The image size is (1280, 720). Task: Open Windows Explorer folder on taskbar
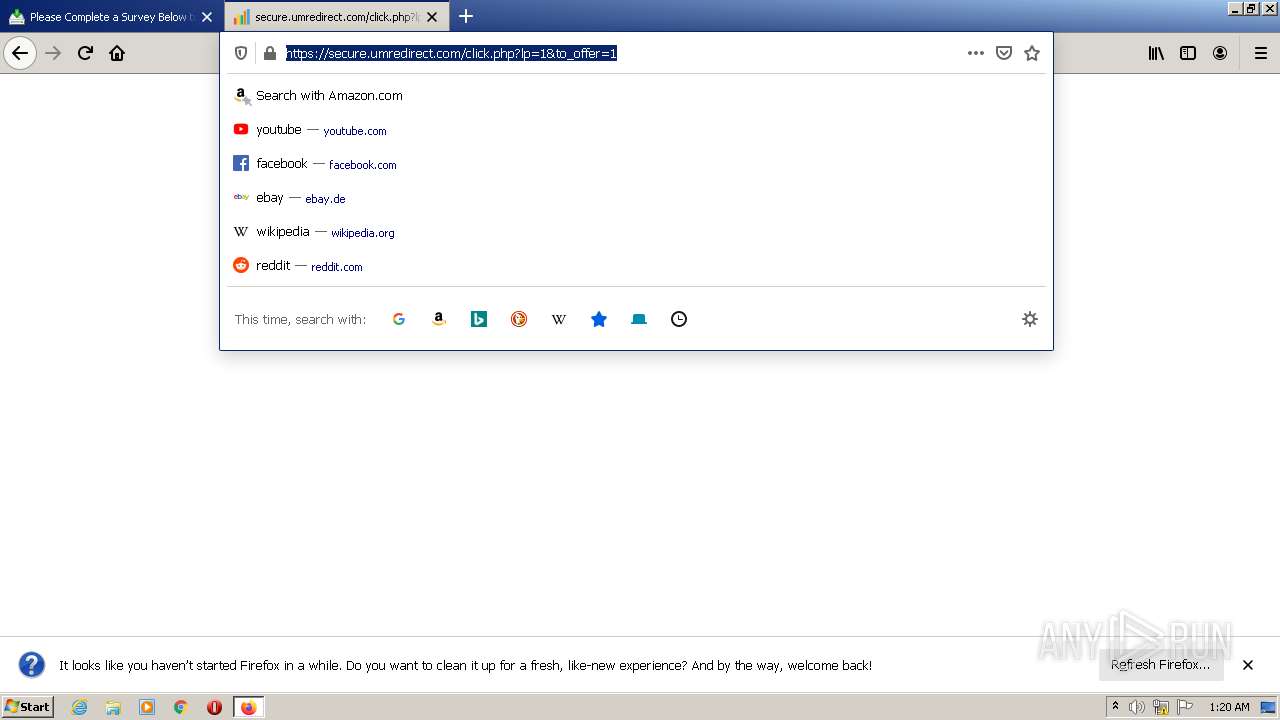(113, 707)
